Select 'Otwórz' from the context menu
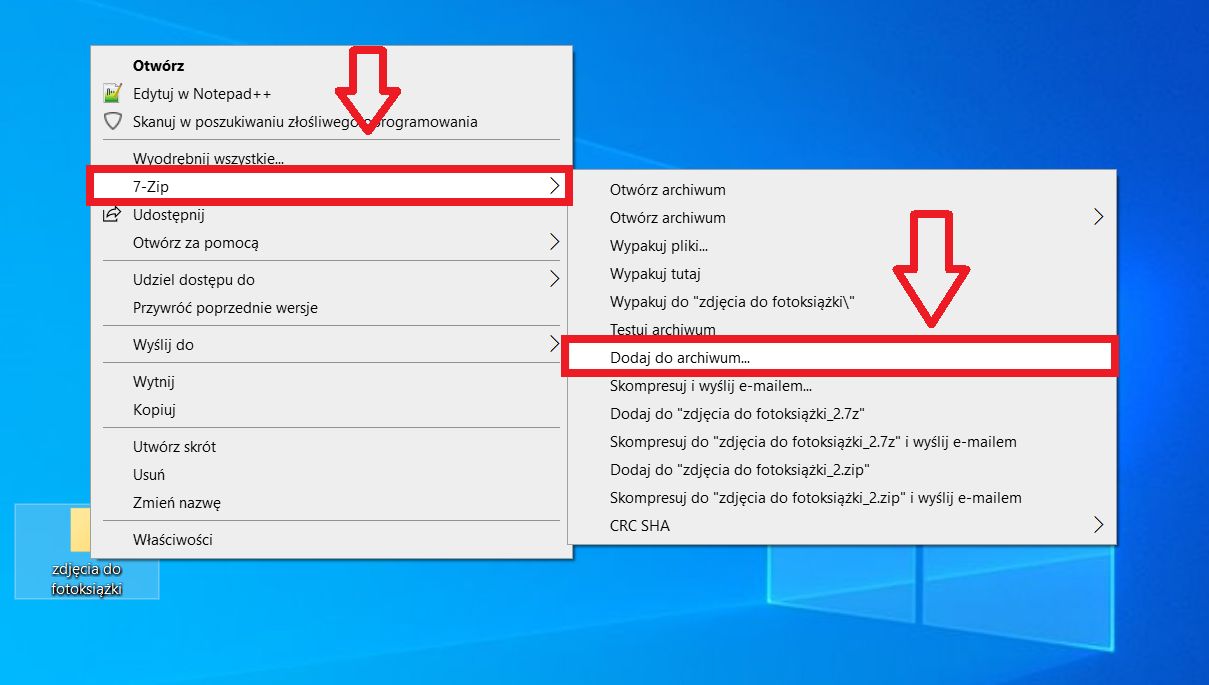 click(x=157, y=65)
